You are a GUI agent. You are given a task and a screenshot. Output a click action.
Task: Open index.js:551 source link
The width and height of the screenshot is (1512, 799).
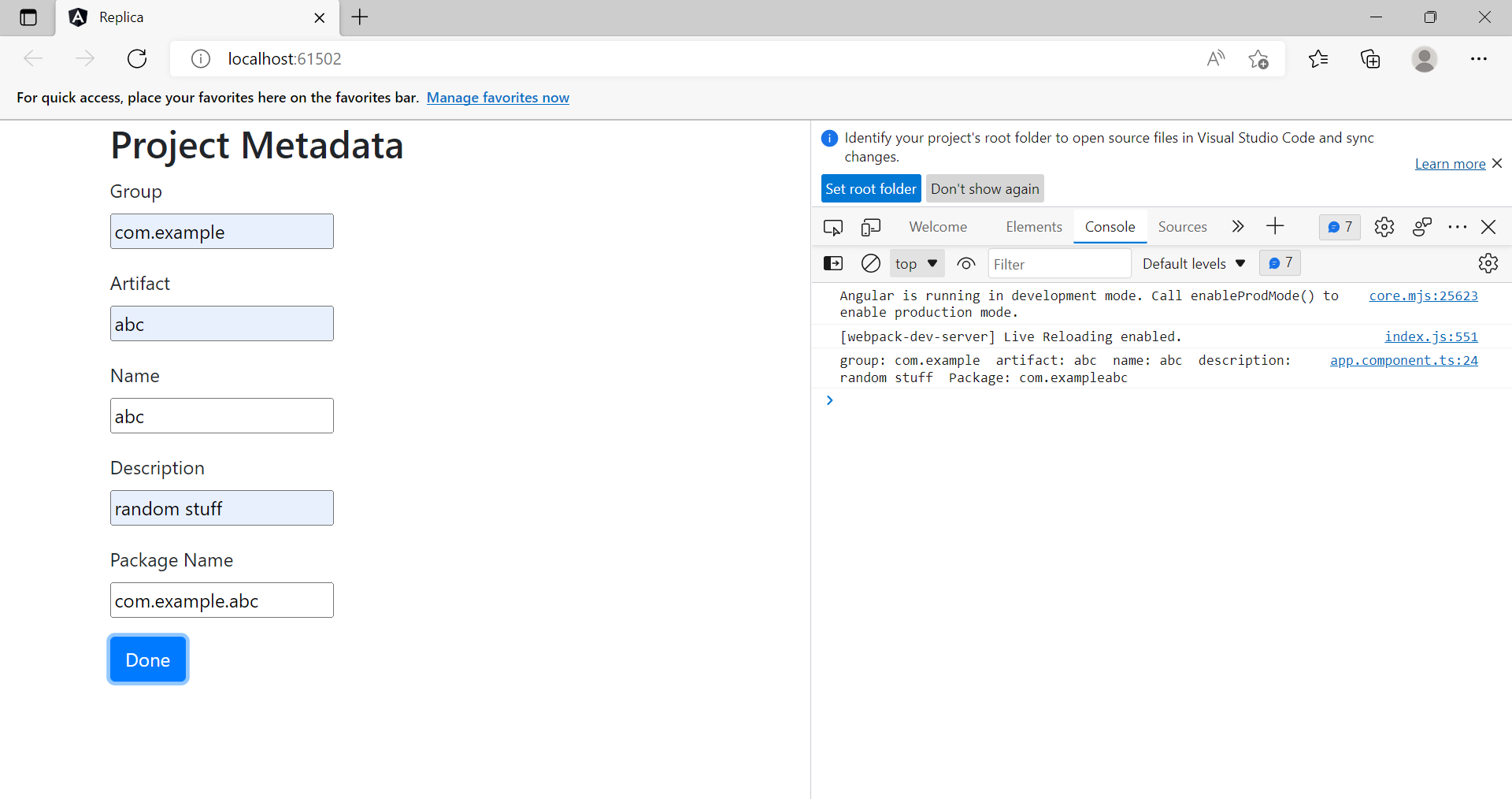[x=1431, y=336]
